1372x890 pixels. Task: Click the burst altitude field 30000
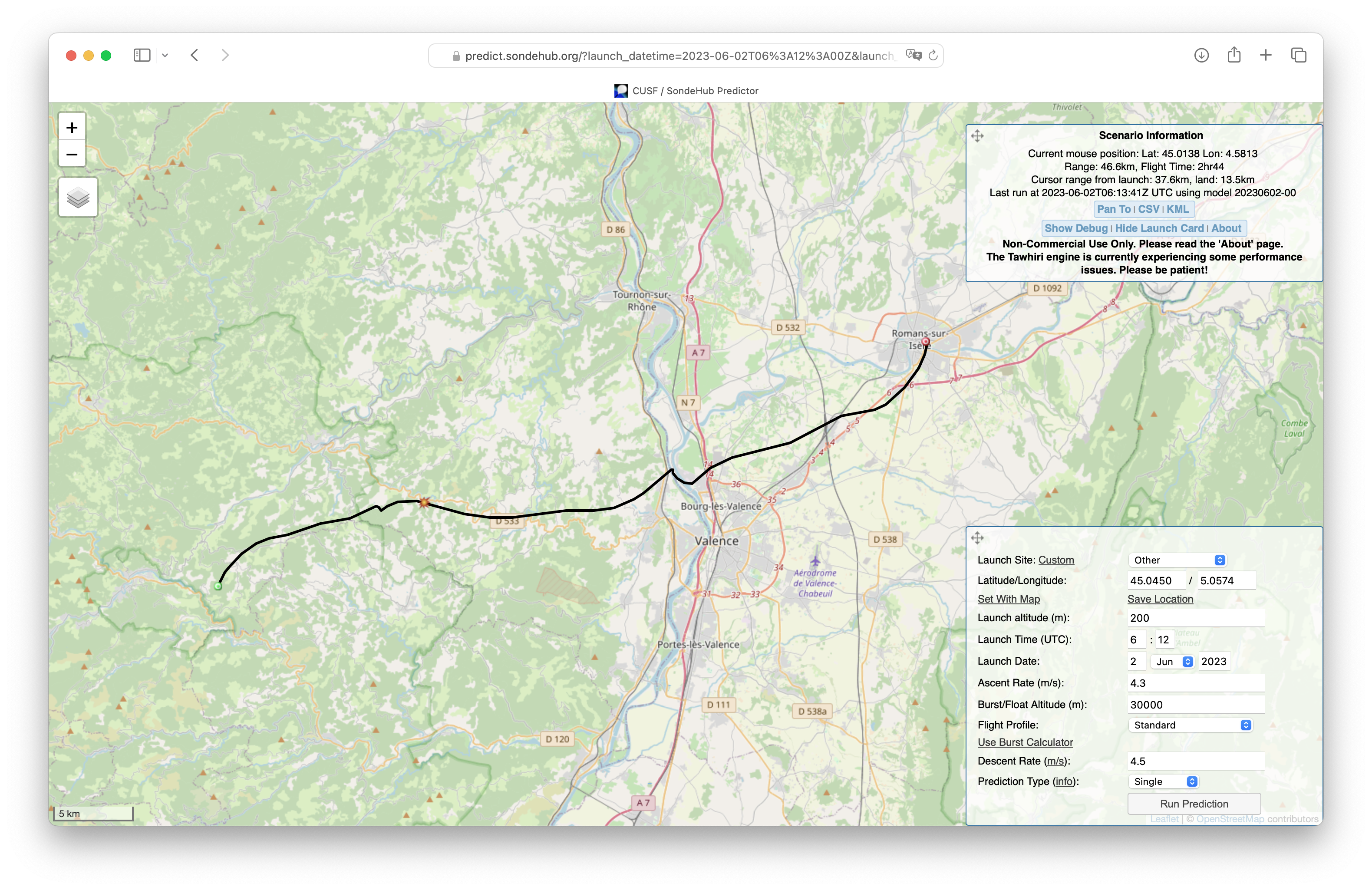click(x=1196, y=705)
